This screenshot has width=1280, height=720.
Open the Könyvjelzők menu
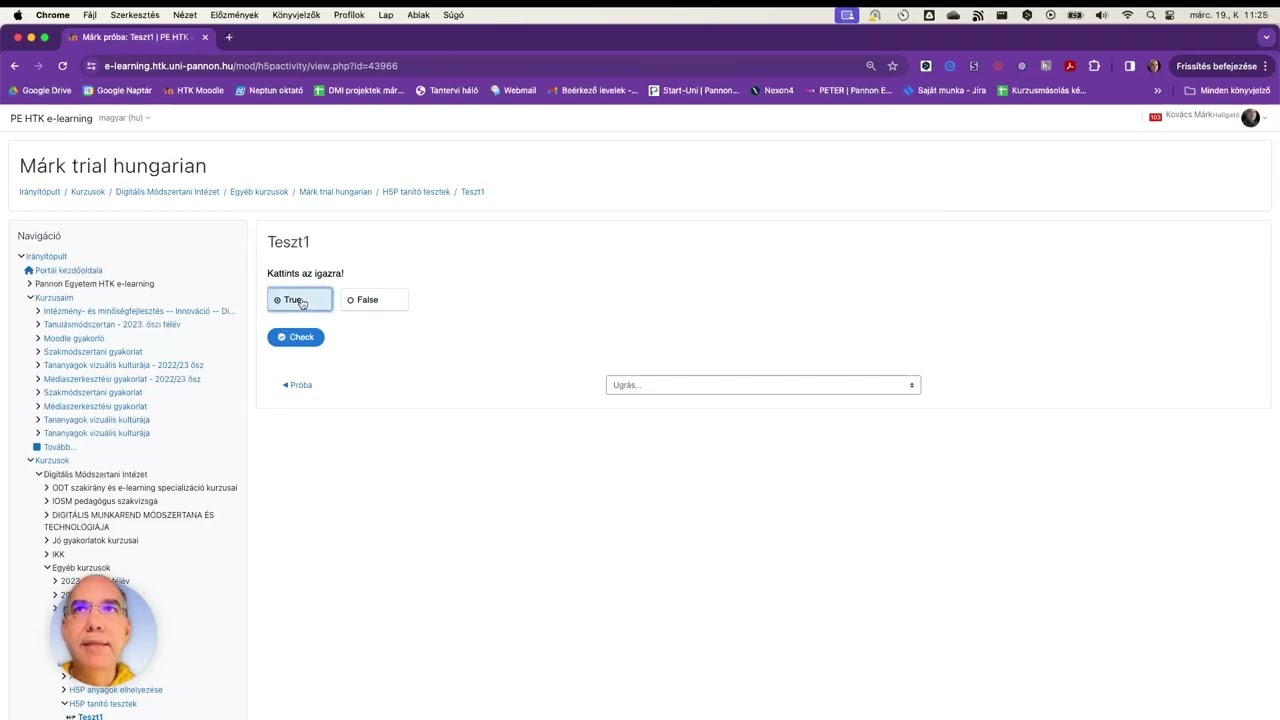point(296,15)
